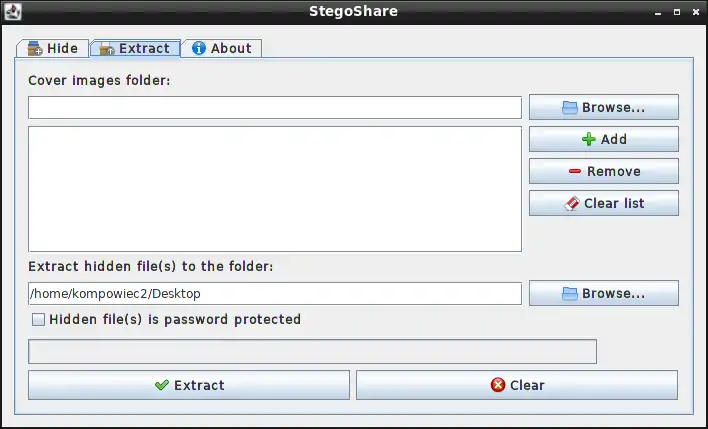Click the progress bar above Extract button
This screenshot has height=429, width=708.
(312, 351)
